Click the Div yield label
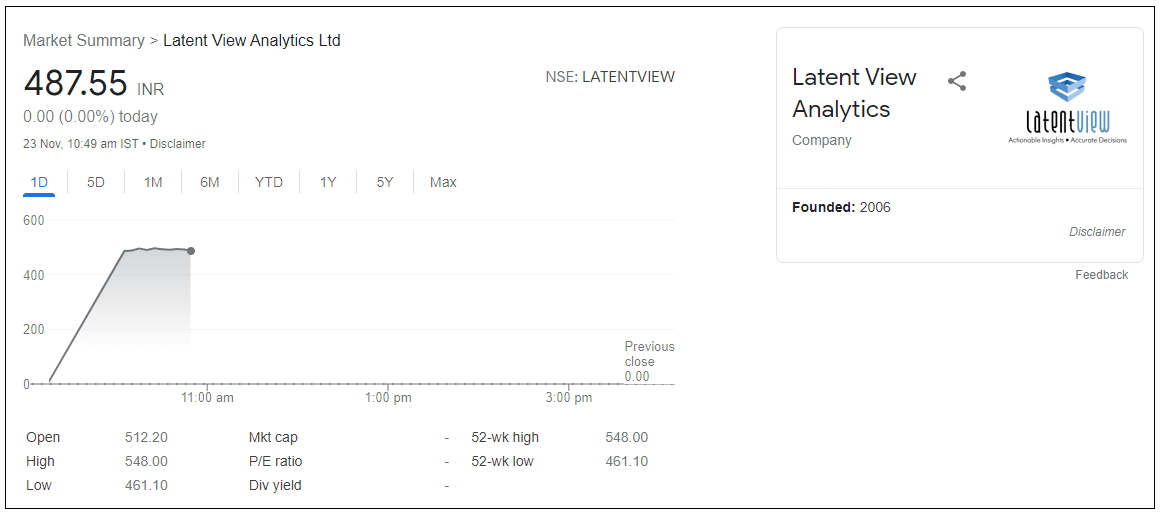The image size is (1160, 515). pos(275,485)
